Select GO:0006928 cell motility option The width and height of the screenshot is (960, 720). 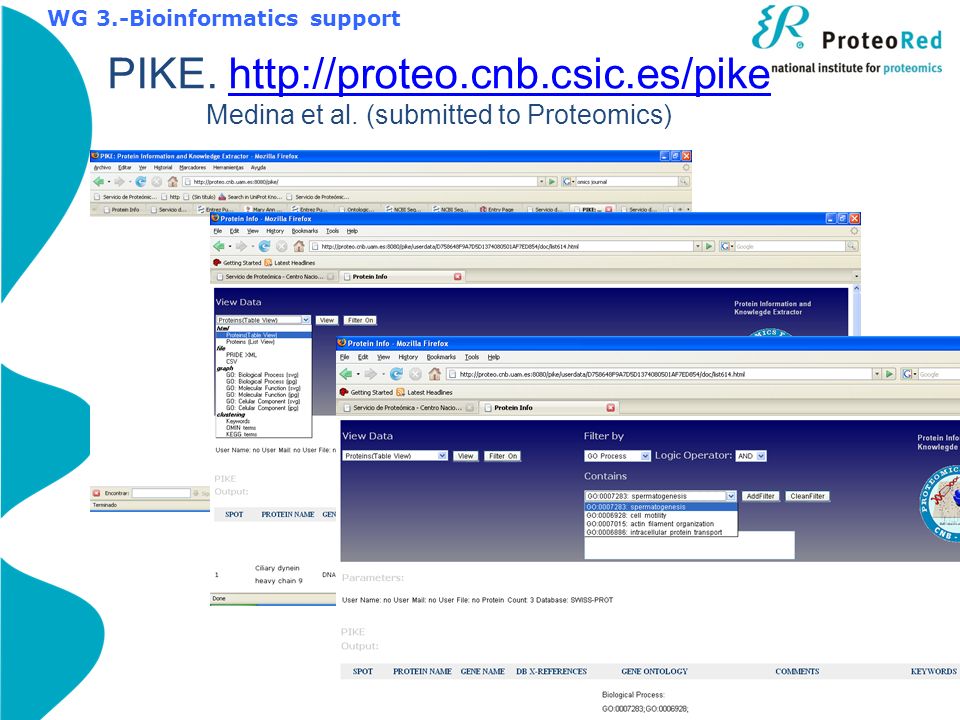click(x=661, y=516)
